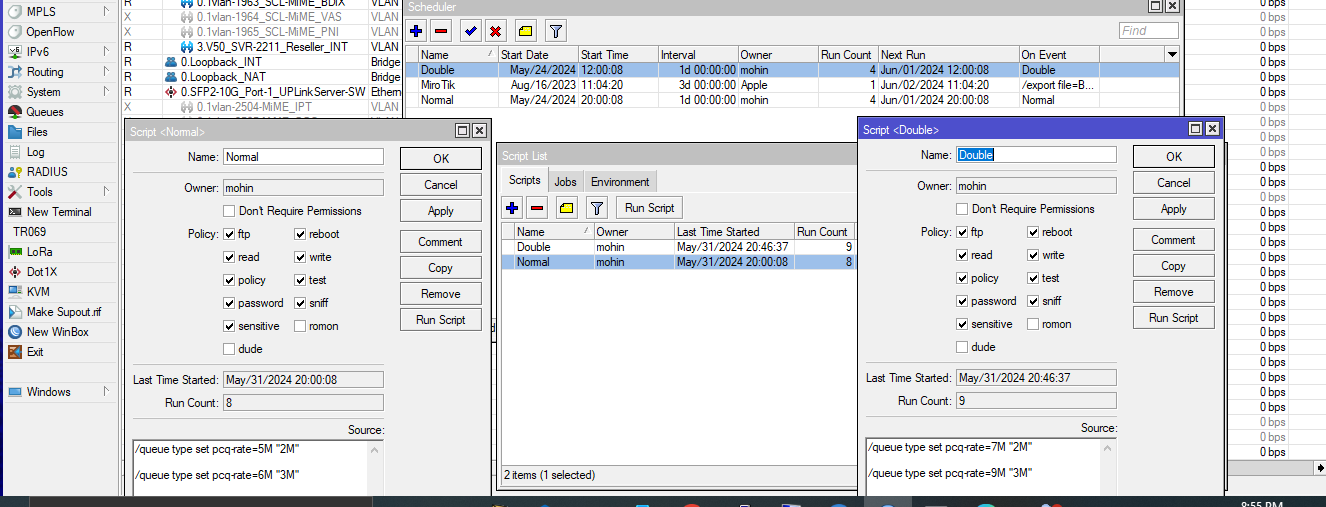Expand the MPLS submenu

click(x=106, y=12)
